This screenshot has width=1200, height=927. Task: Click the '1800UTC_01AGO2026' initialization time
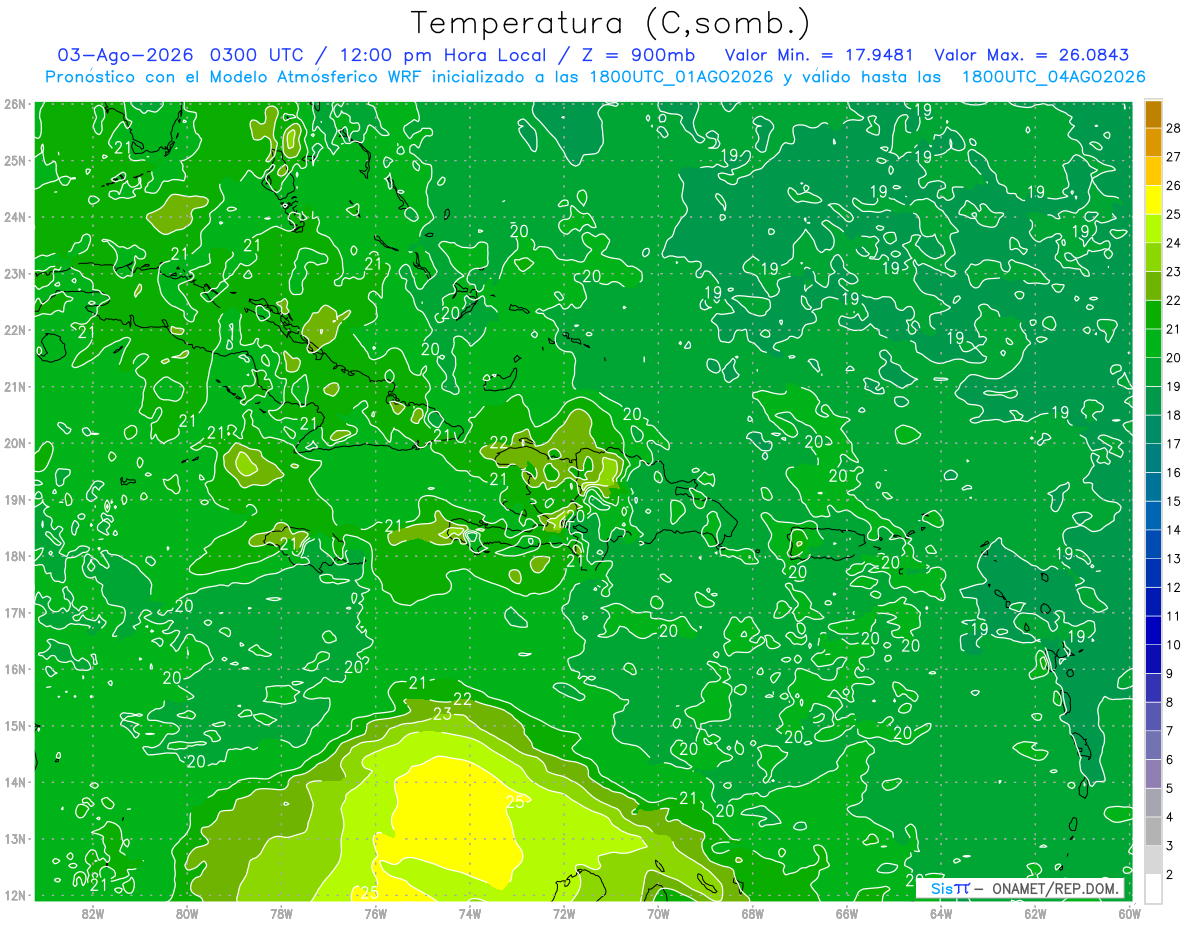coord(684,77)
